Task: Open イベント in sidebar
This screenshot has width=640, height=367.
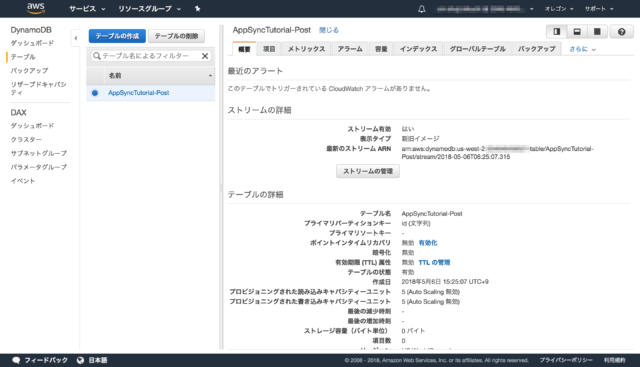Action: coord(23,181)
